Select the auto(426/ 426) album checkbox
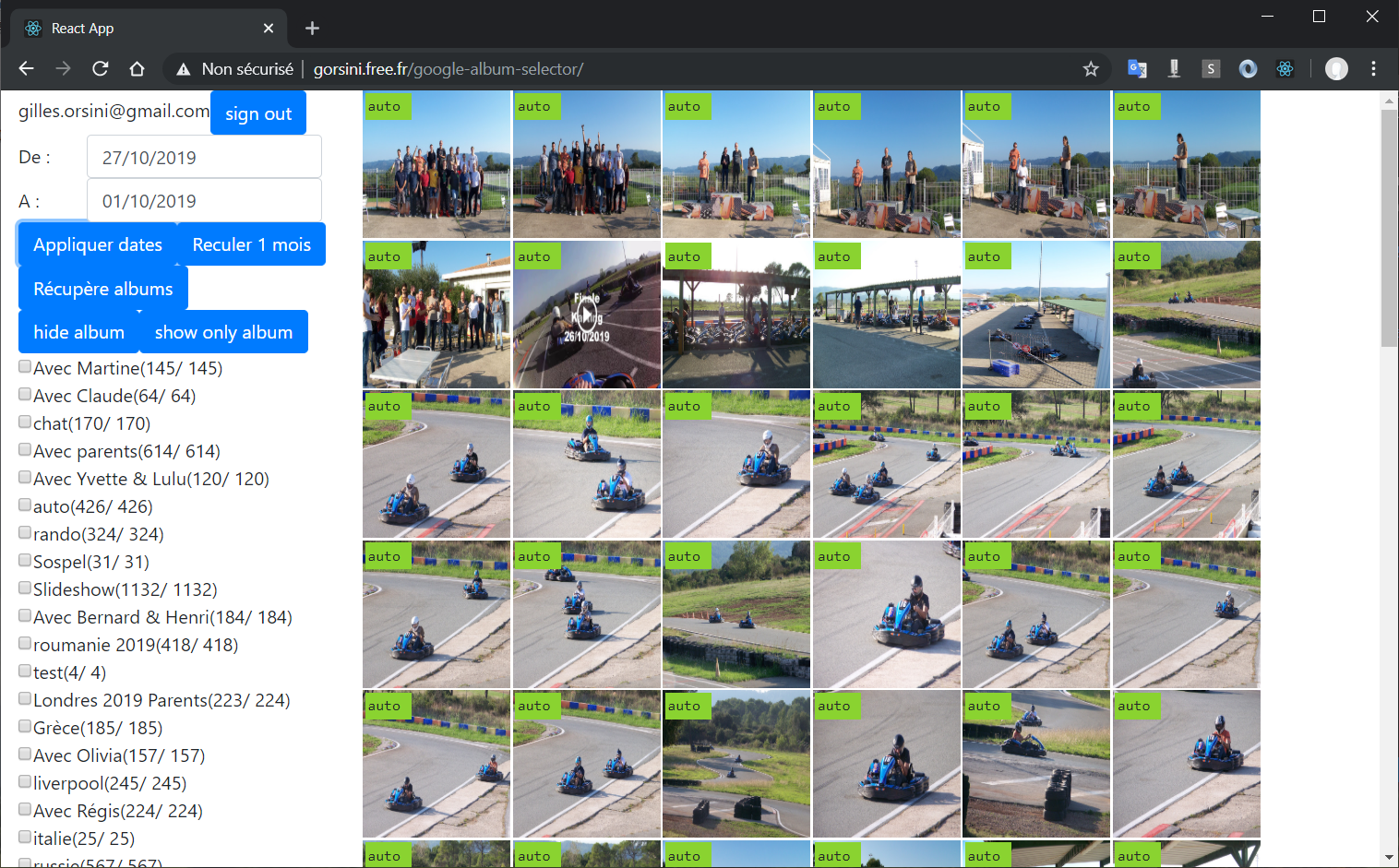The width and height of the screenshot is (1399, 868). tap(25, 505)
